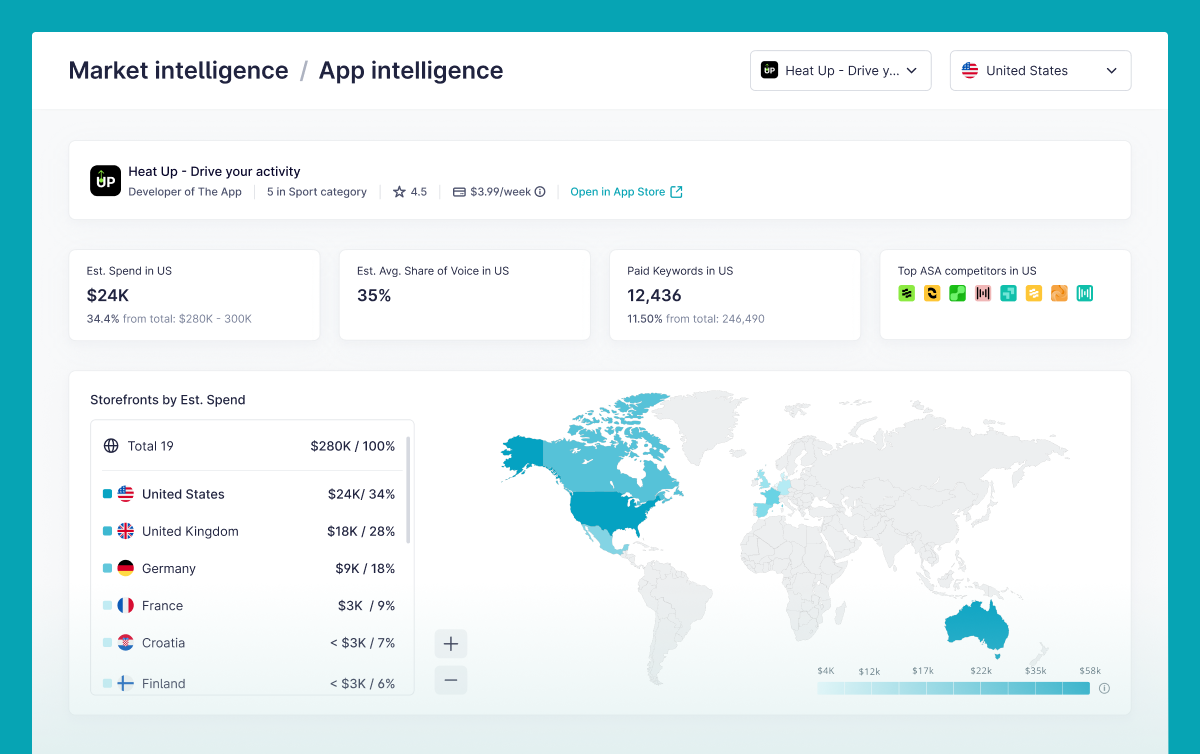Screen dimensions: 1200x754
Task: Zoom in on the map with plus button
Action: [451, 644]
